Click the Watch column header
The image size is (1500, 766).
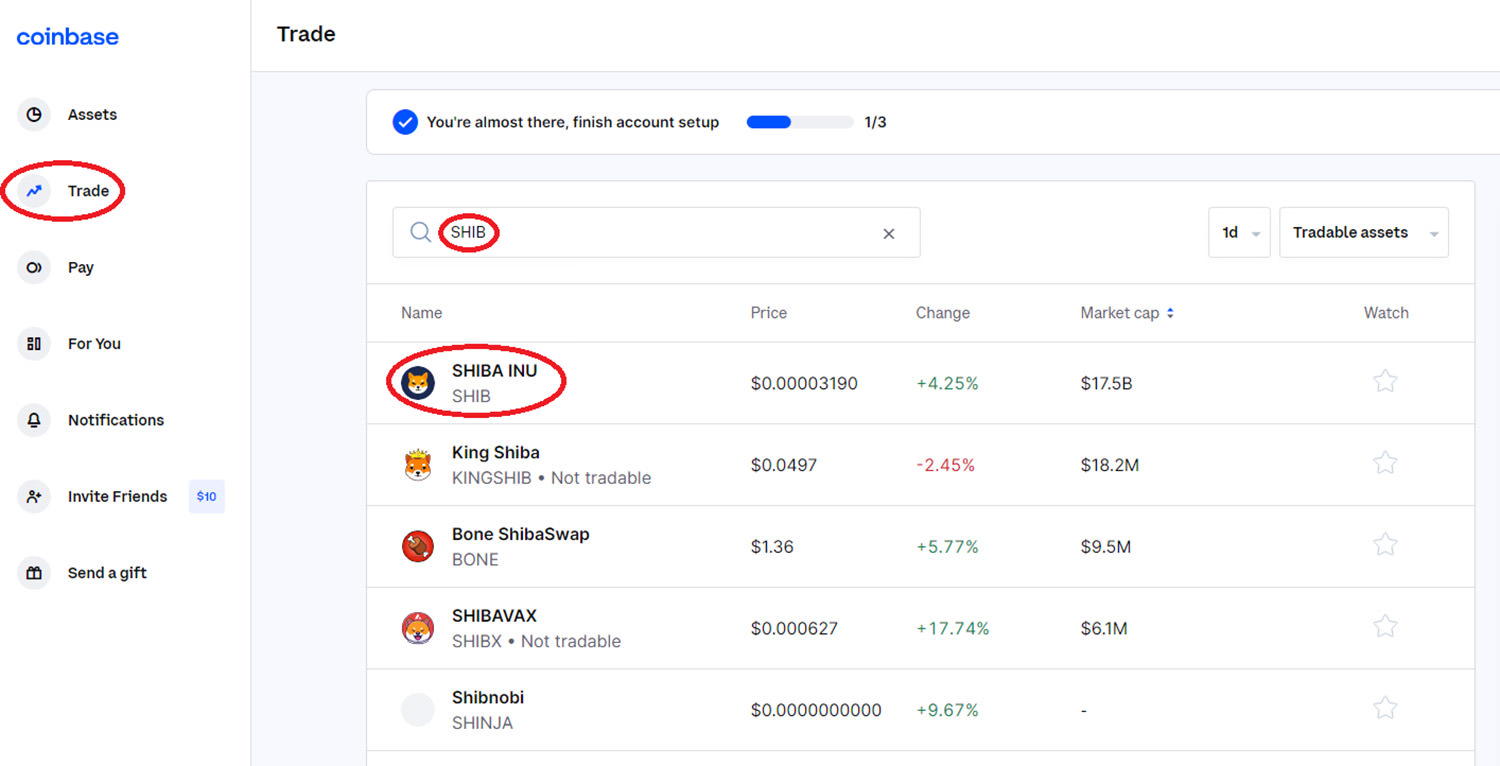pos(1386,313)
